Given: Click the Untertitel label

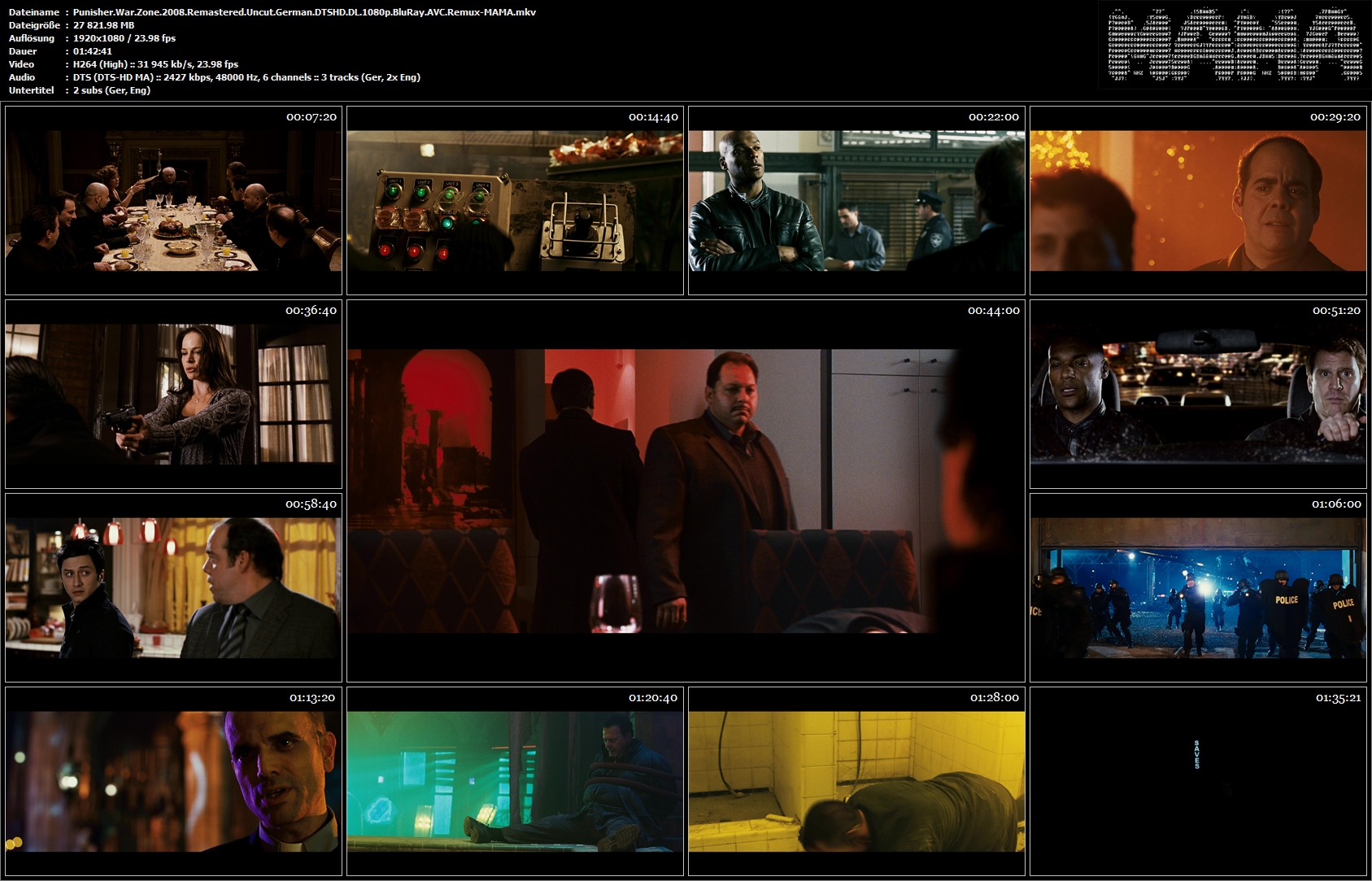Looking at the screenshot, I should click(32, 90).
